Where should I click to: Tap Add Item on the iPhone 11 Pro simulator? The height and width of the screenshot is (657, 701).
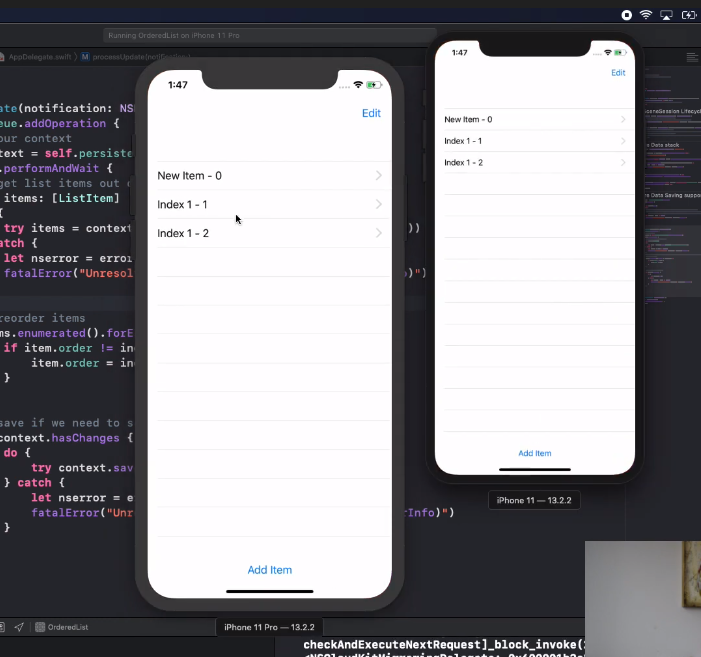[x=270, y=570]
